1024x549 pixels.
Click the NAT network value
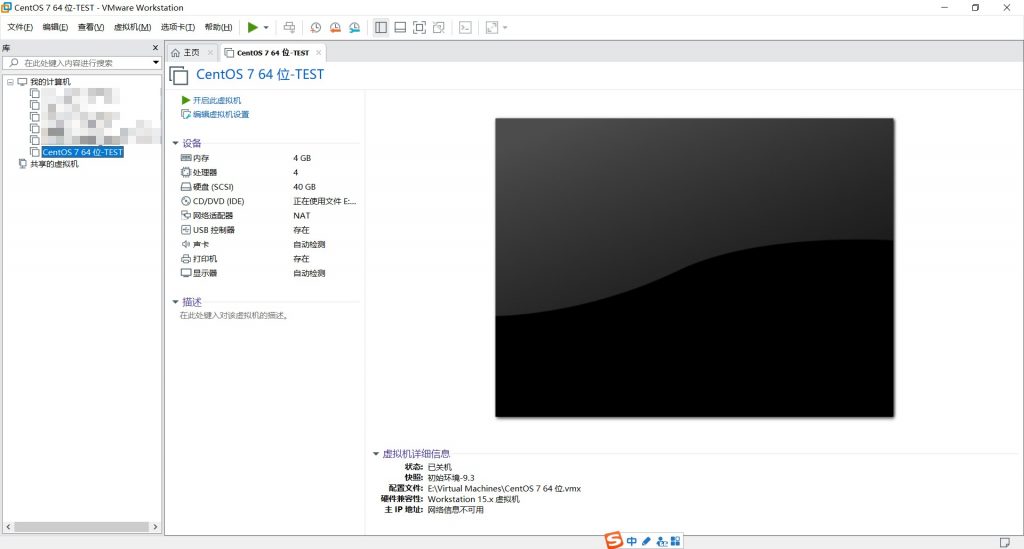pyautogui.click(x=302, y=215)
